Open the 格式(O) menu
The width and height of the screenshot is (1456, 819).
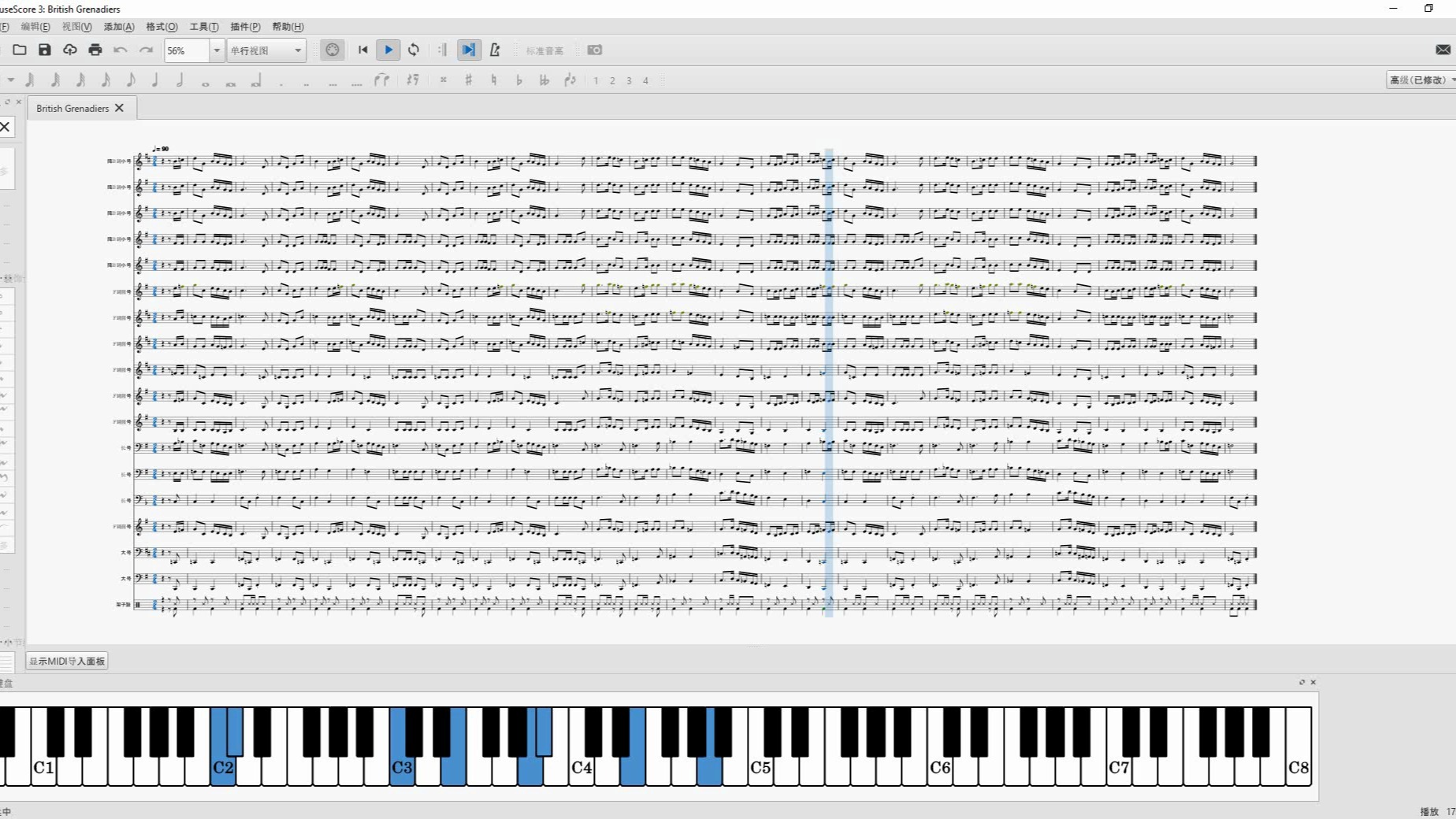coord(162,27)
